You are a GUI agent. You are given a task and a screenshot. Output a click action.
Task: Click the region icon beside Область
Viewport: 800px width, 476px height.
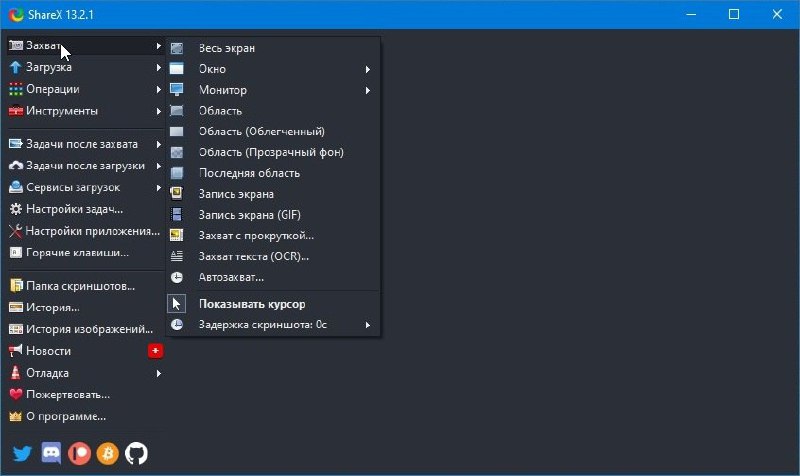tap(177, 111)
